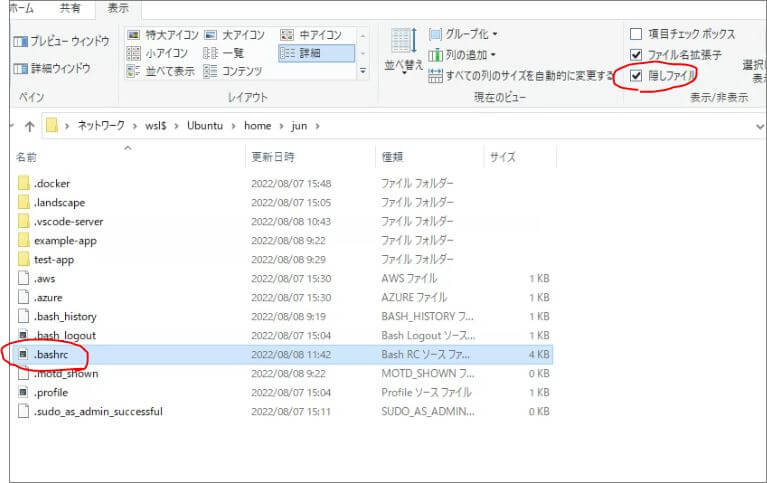The width and height of the screenshot is (767, 483).
Task: Select the .sudo_as_admin_successful file icon
Action: (x=23, y=411)
